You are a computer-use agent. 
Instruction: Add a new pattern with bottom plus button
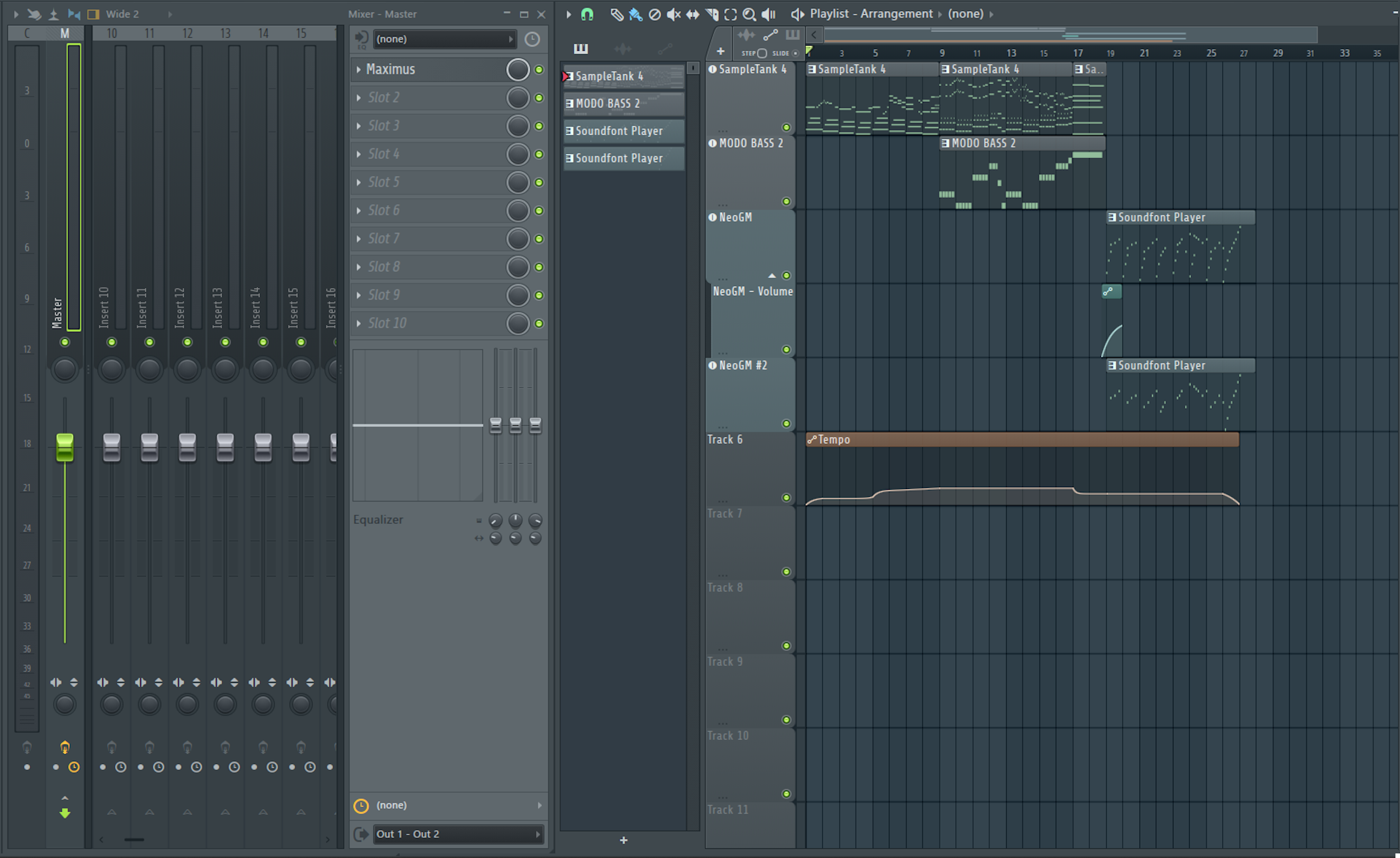[624, 840]
